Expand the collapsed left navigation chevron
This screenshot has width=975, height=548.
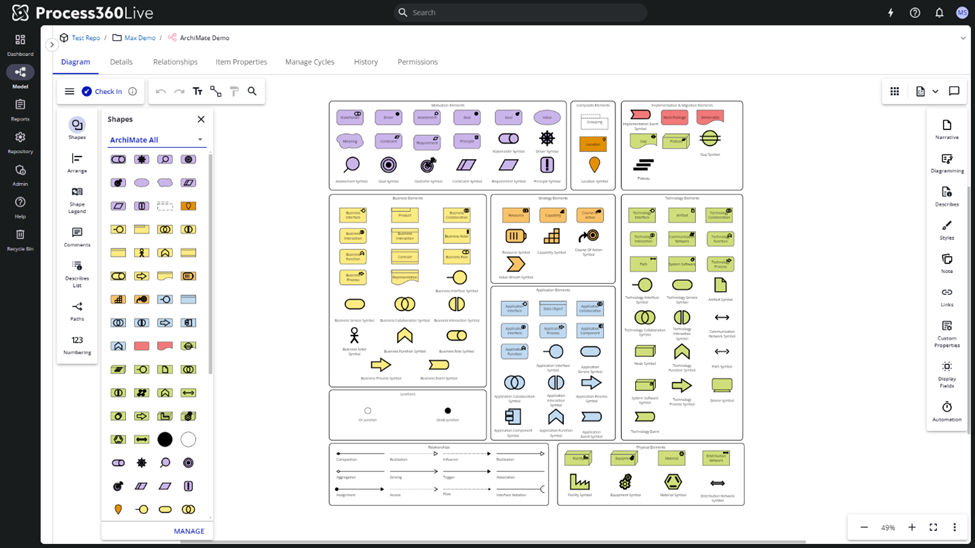pyautogui.click(x=52, y=44)
